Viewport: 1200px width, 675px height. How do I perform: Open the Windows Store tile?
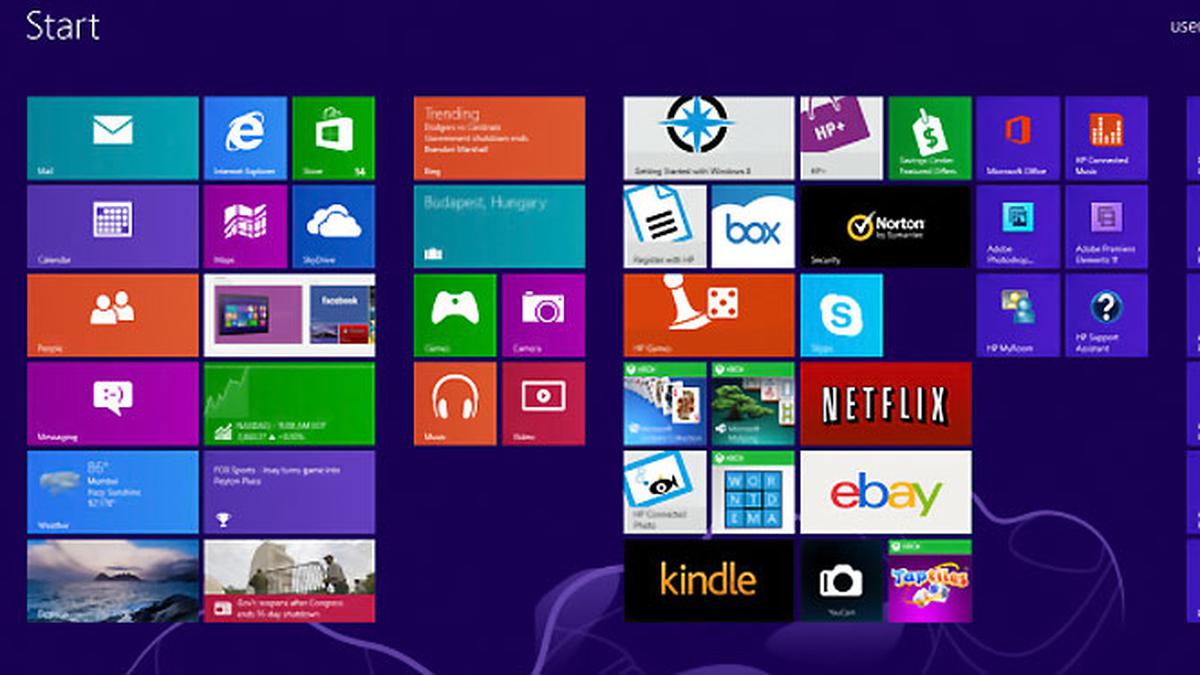pyautogui.click(x=333, y=138)
